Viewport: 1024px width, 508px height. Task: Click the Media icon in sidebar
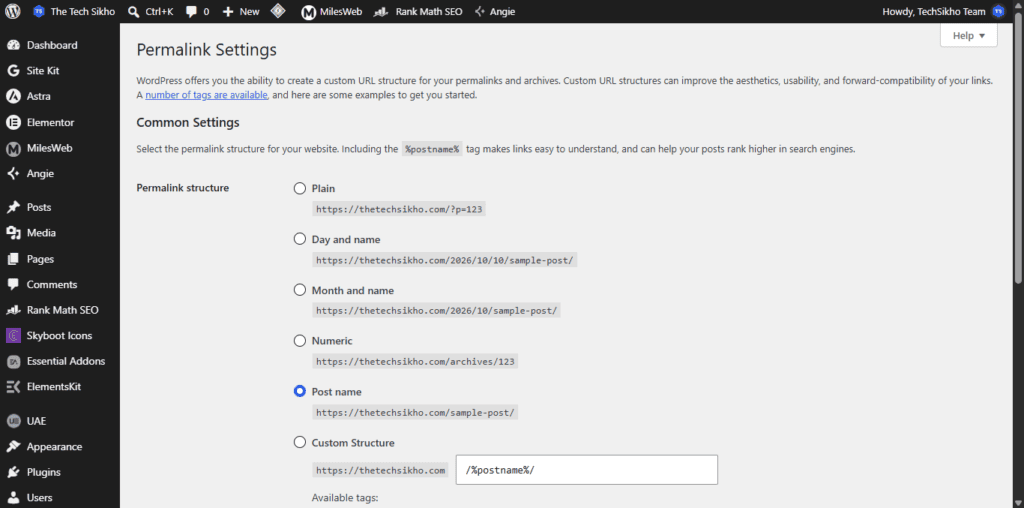13,233
